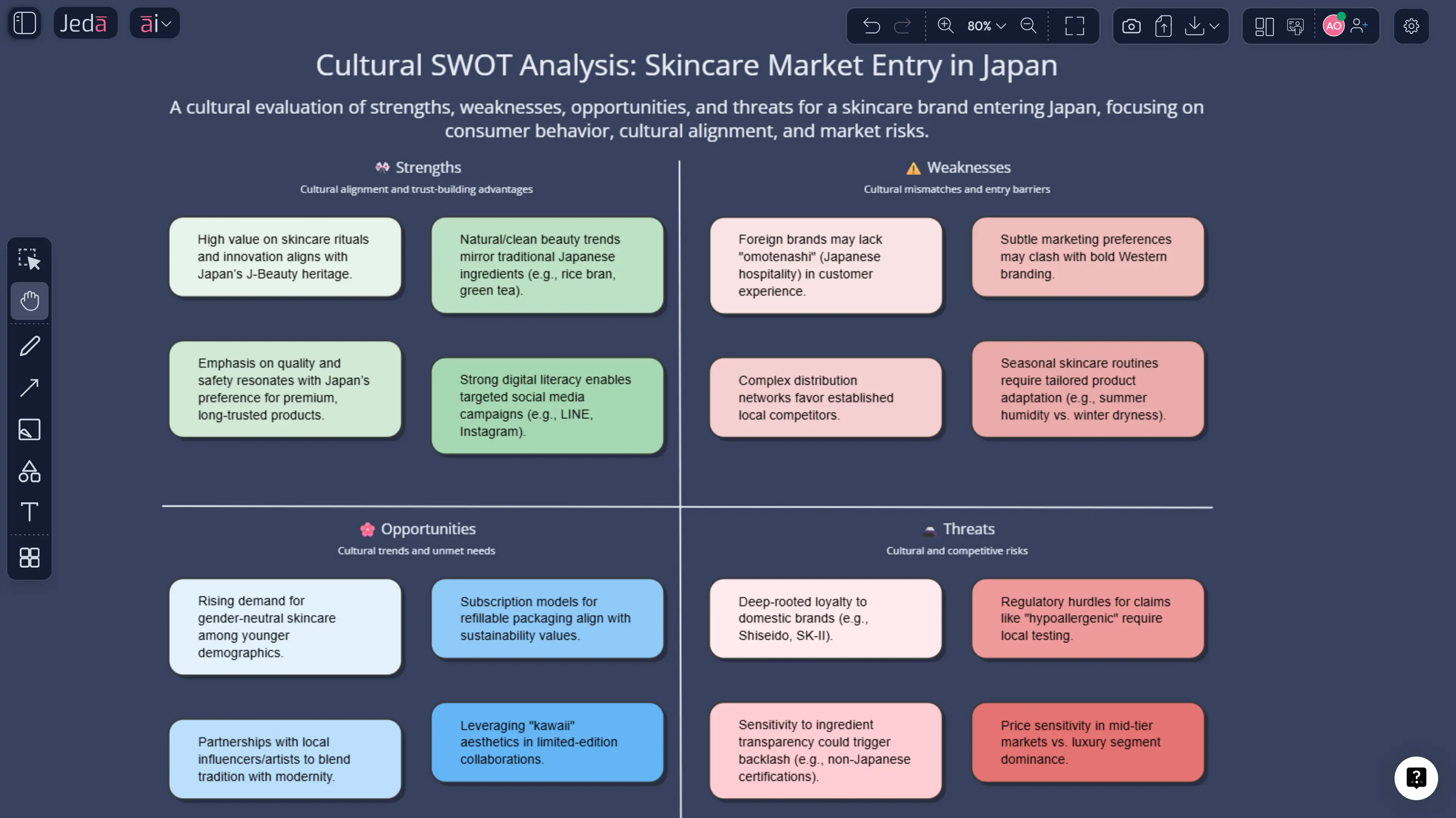Select the Arrow connector tool

click(x=29, y=387)
